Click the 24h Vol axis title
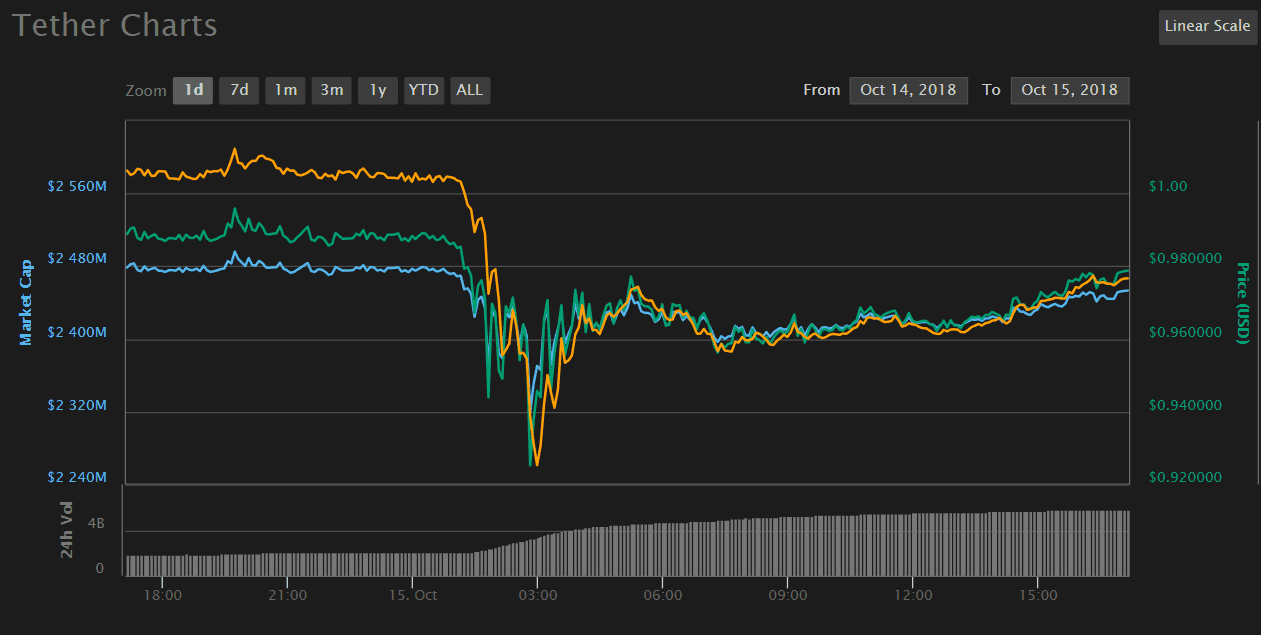 tap(67, 529)
